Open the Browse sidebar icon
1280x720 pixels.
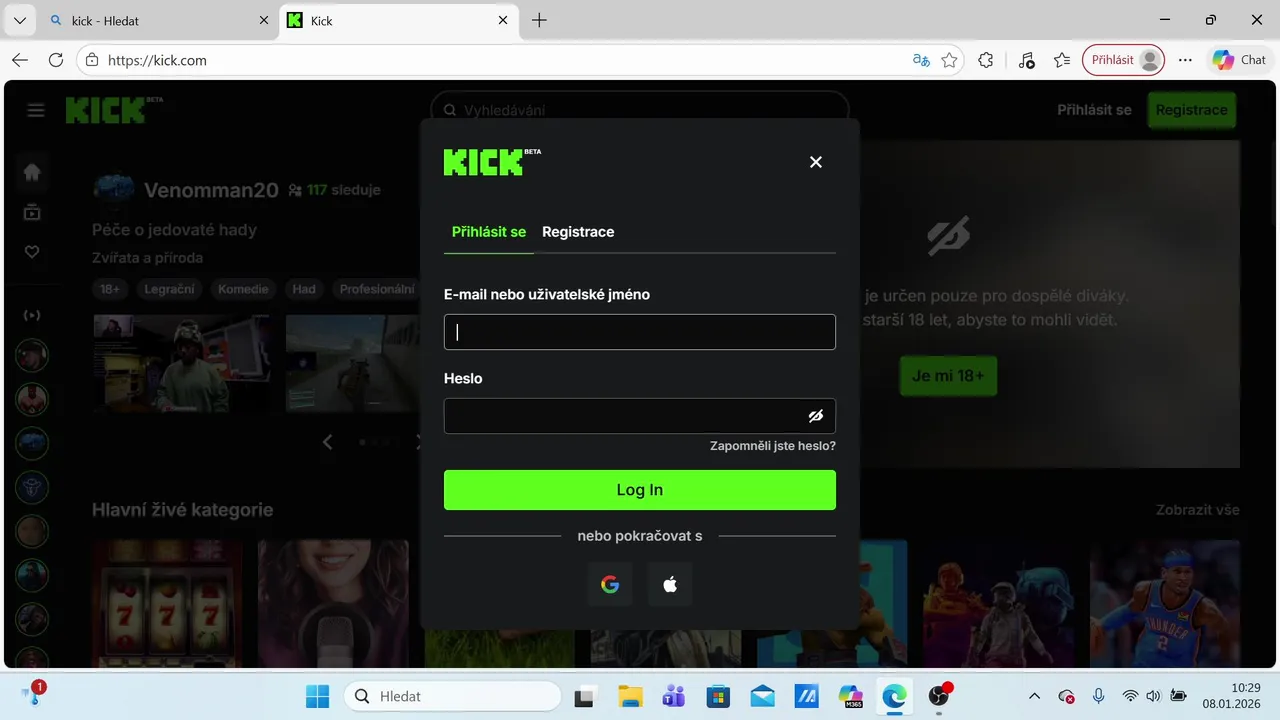coord(32,212)
